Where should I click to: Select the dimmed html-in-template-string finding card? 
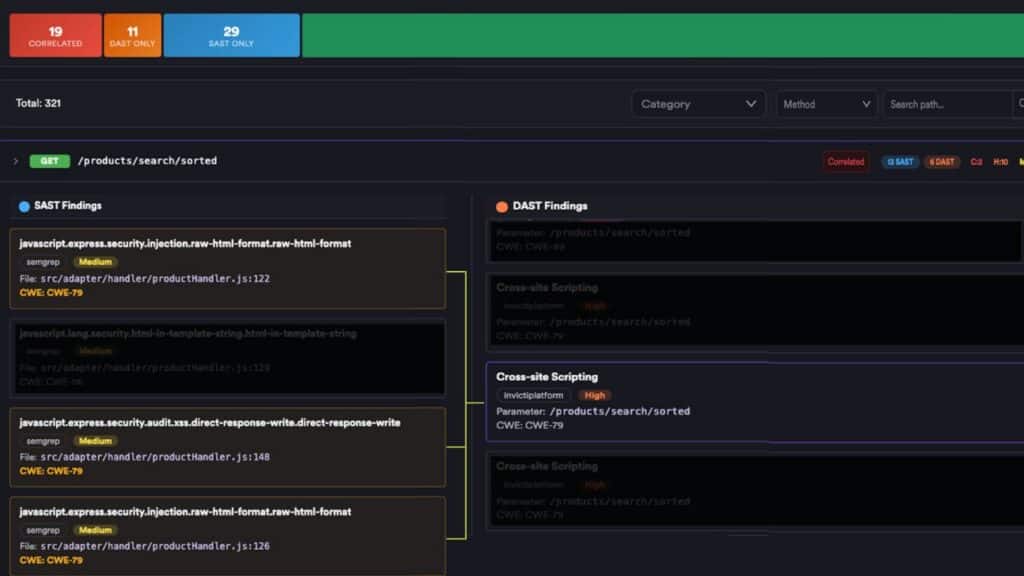pos(227,357)
